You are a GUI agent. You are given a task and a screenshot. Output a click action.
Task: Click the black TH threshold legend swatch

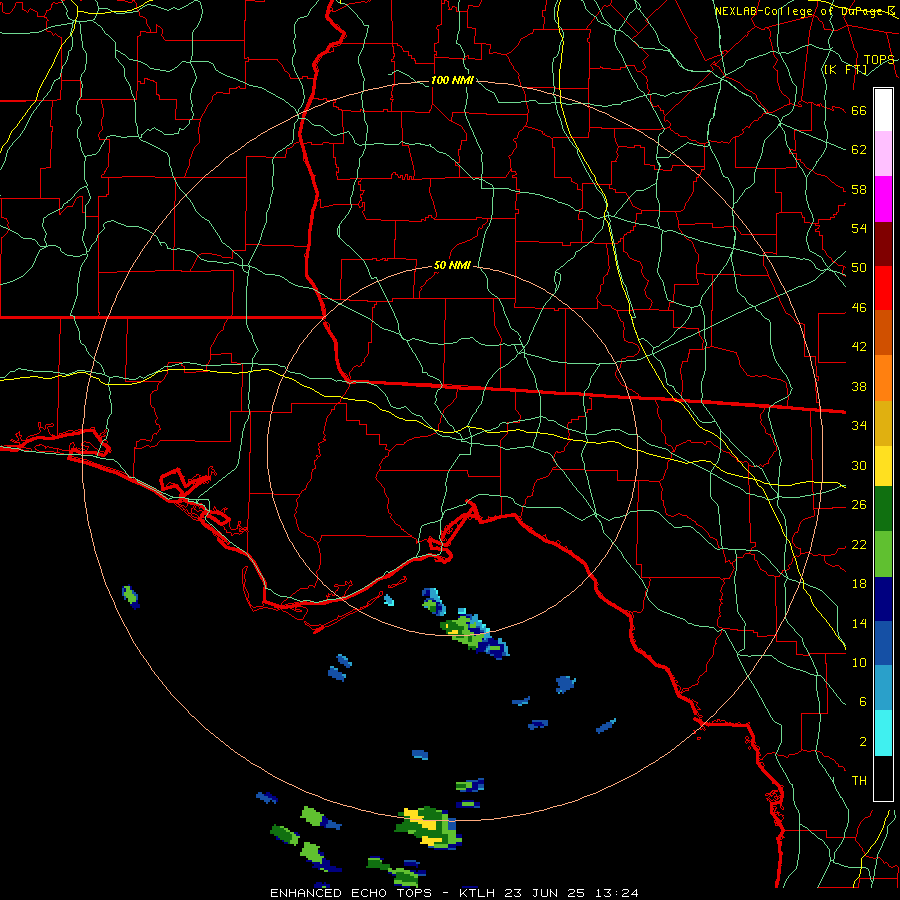tap(883, 778)
